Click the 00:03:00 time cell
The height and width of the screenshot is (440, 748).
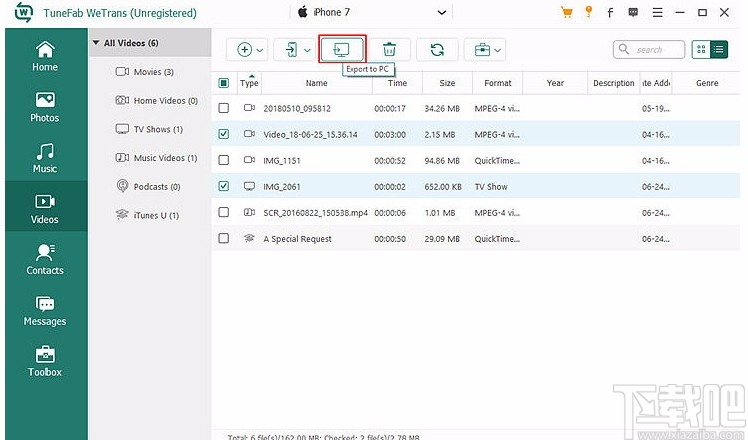390,135
